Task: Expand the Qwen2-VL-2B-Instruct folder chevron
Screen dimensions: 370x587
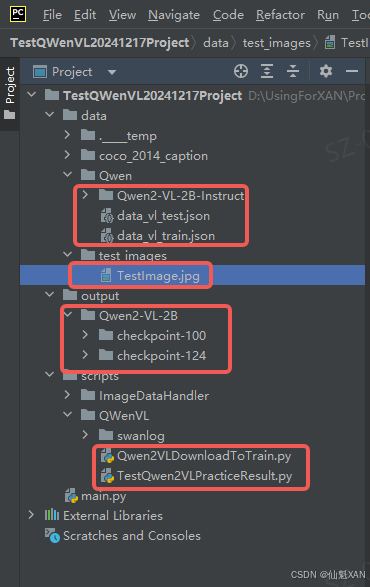Action: pos(85,195)
